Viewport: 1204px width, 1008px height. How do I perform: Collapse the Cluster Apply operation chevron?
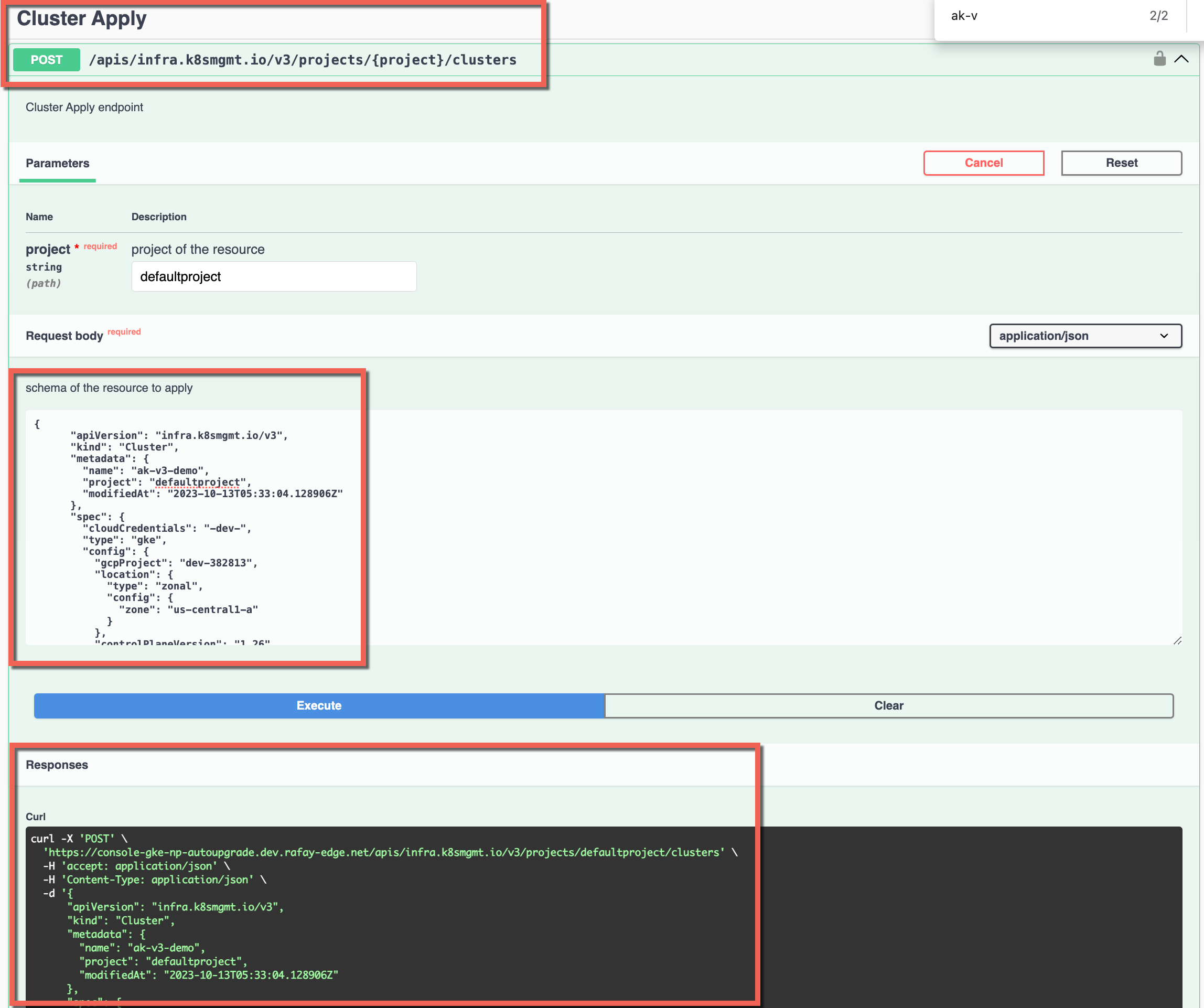pyautogui.click(x=1181, y=59)
